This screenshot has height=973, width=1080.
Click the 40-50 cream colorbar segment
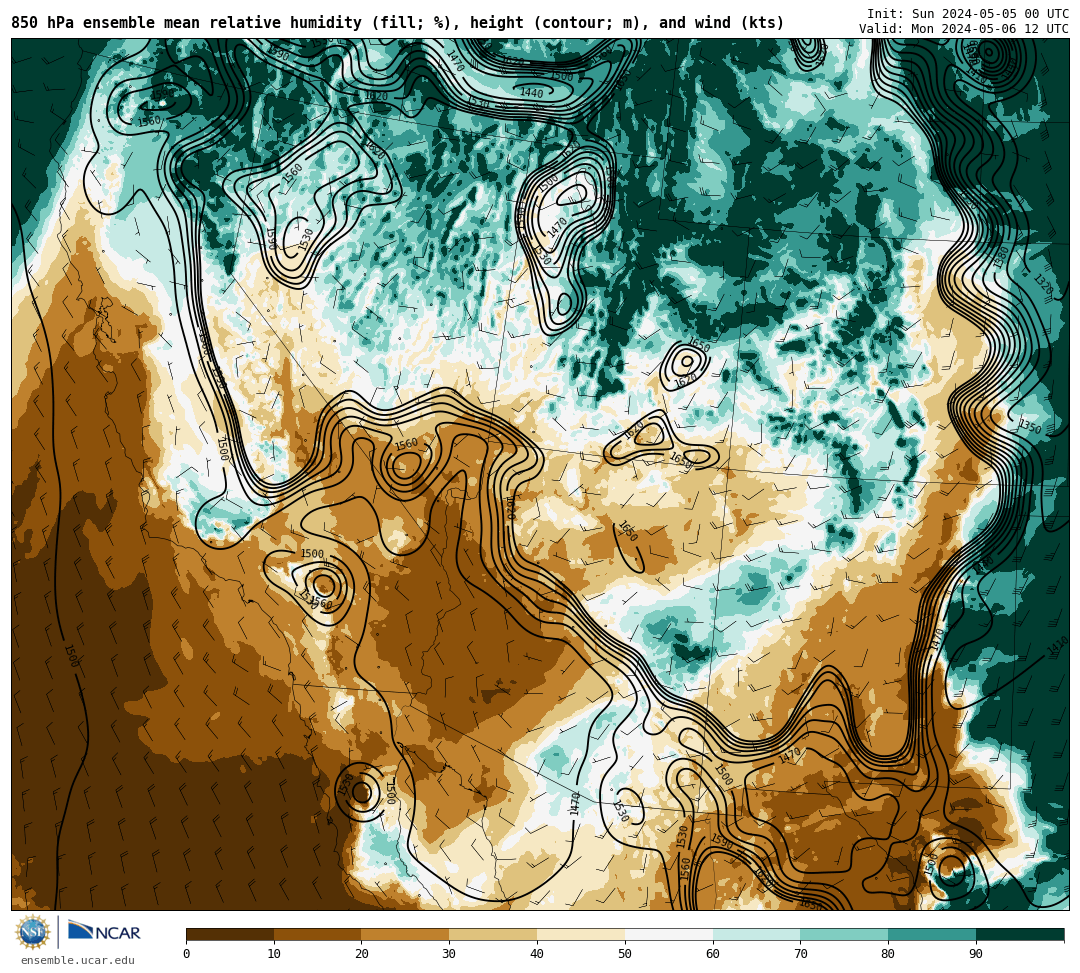tap(581, 934)
